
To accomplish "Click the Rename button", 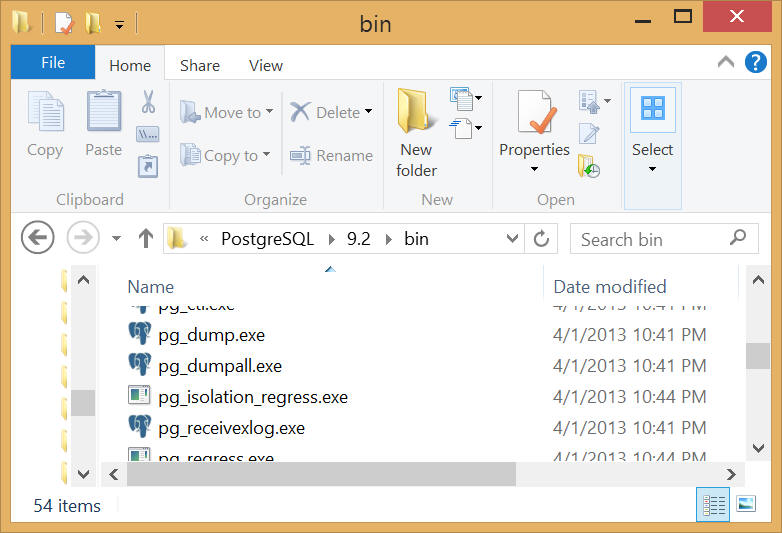I will pyautogui.click(x=332, y=156).
